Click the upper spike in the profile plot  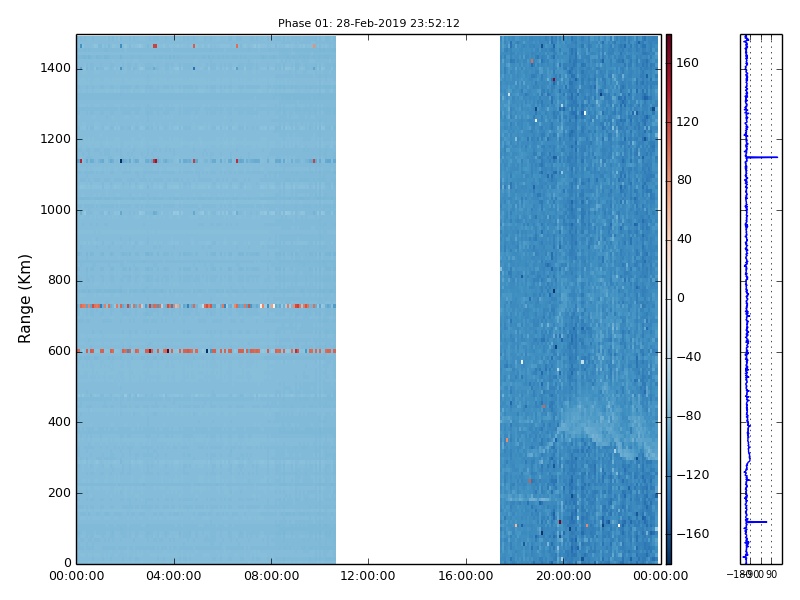pos(762,157)
